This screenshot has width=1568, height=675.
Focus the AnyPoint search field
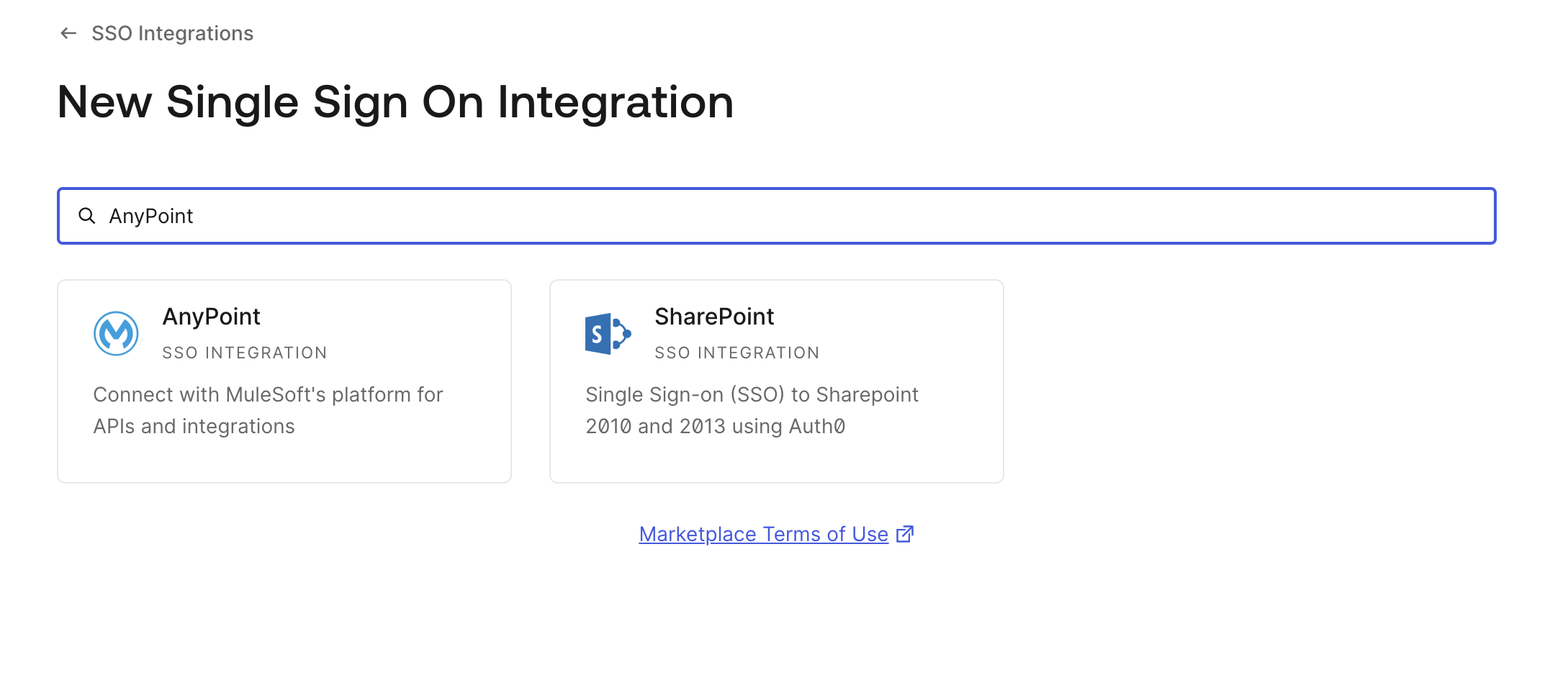point(777,216)
